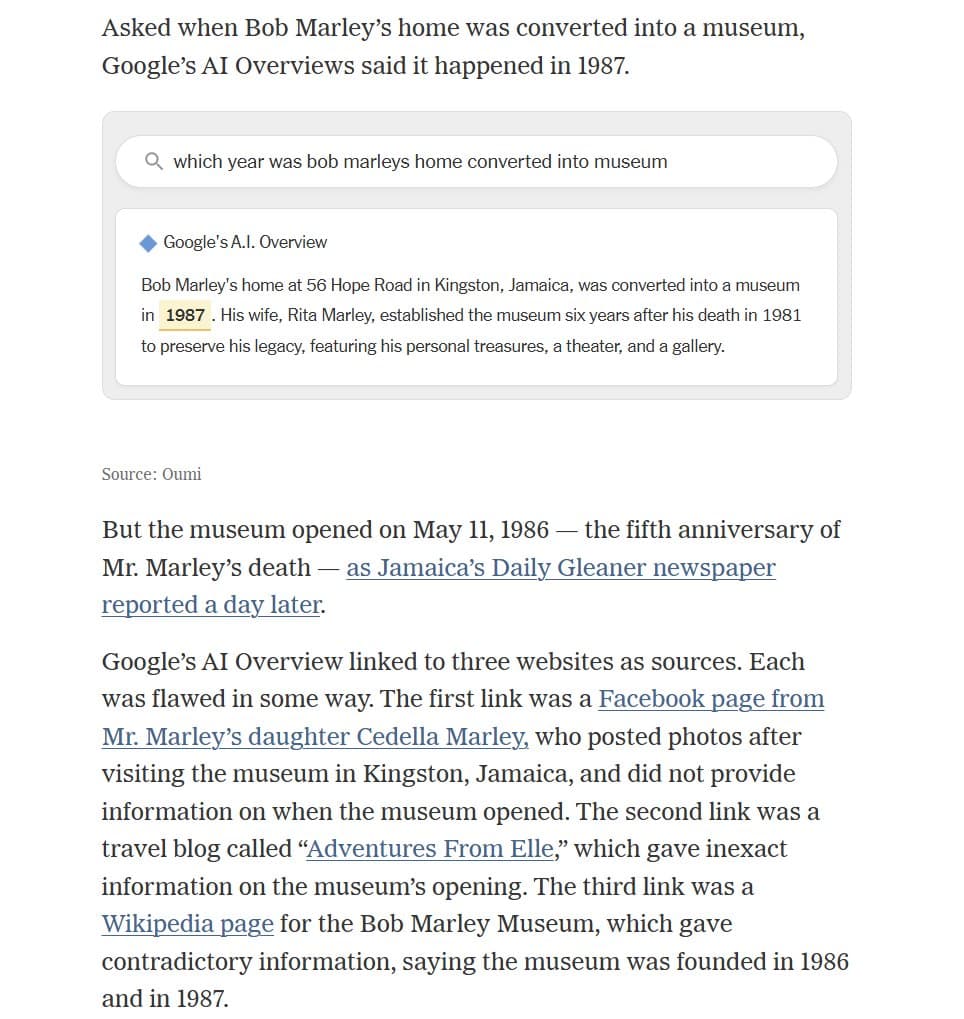Visit the Adventures From Elle travel blog link
This screenshot has width=964, height=1019.
coord(428,848)
